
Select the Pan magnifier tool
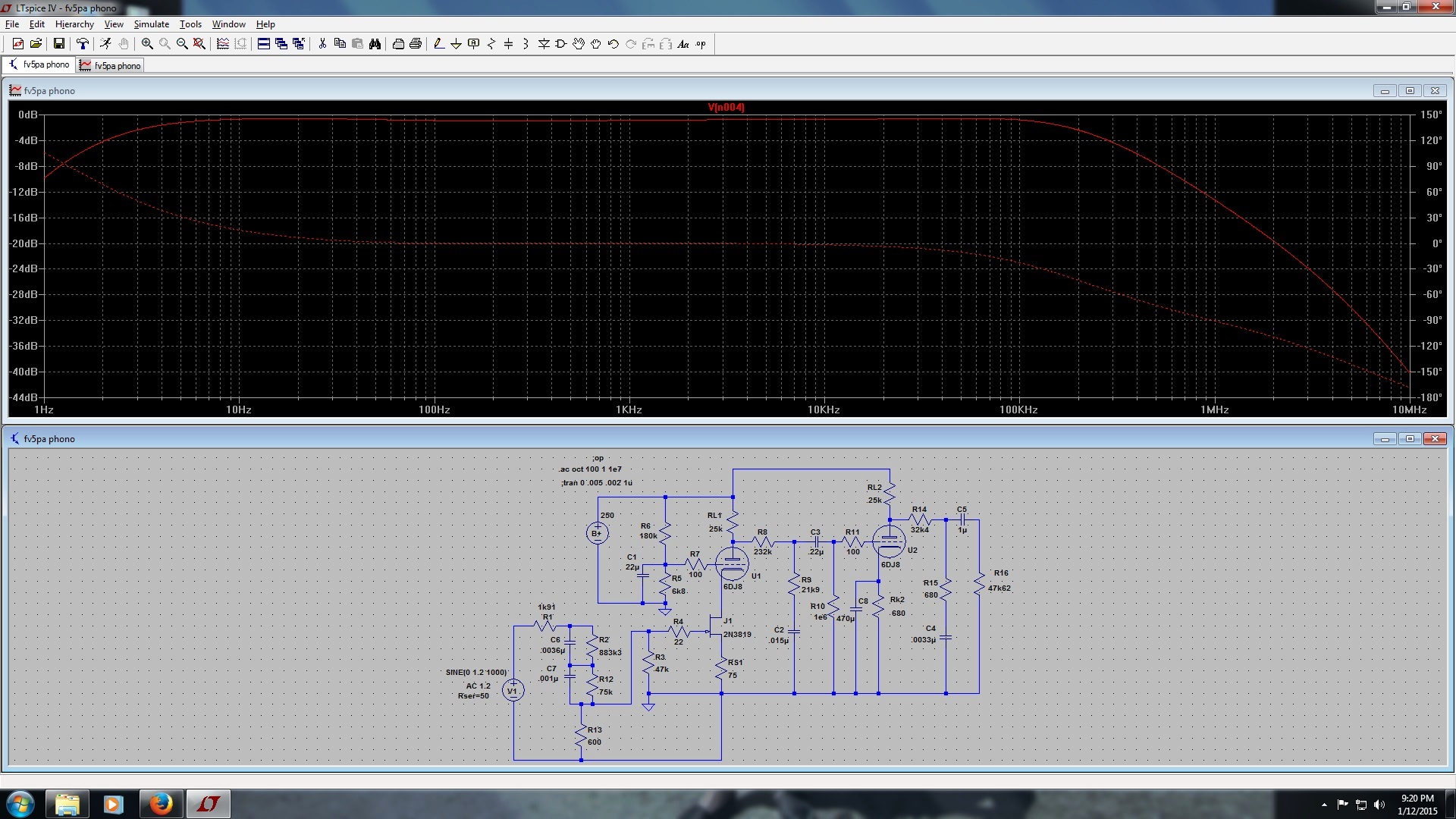tap(165, 44)
